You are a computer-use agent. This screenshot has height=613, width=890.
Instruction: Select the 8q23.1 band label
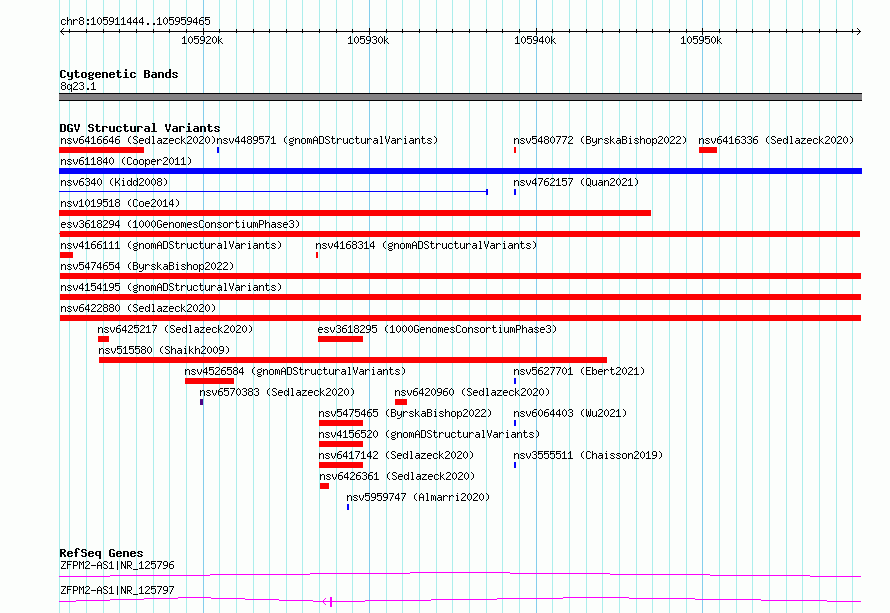[x=78, y=86]
